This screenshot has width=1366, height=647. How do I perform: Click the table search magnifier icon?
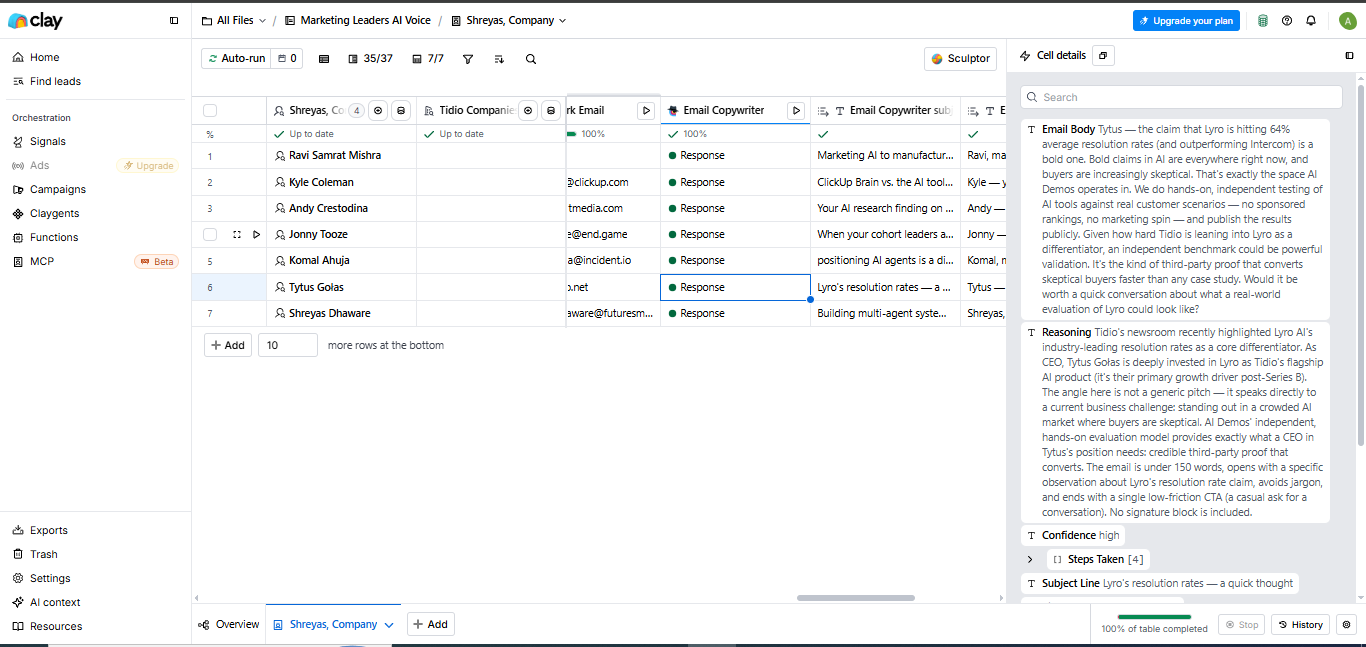[531, 59]
